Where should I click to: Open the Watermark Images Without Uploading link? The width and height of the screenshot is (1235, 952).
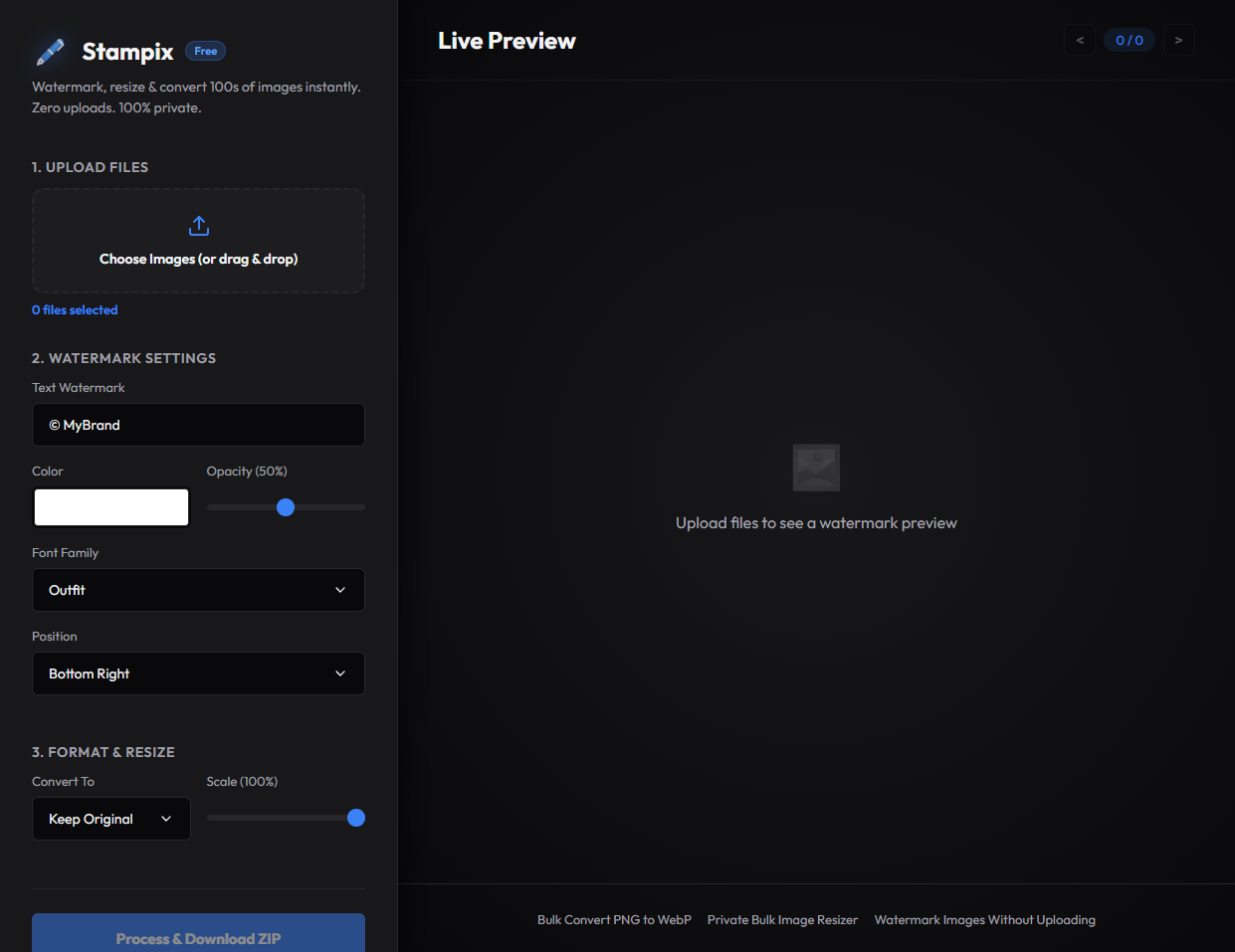click(984, 919)
